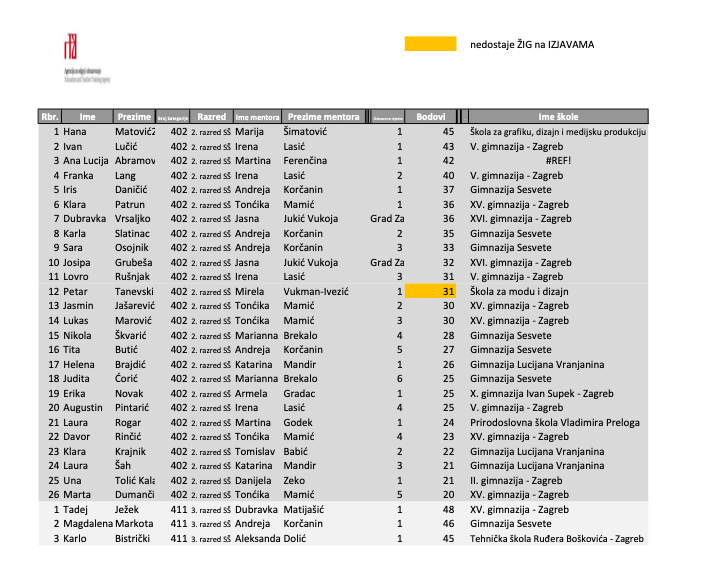709x571 pixels.
Task: Select the Prezime mentora column header
Action: click(323, 117)
